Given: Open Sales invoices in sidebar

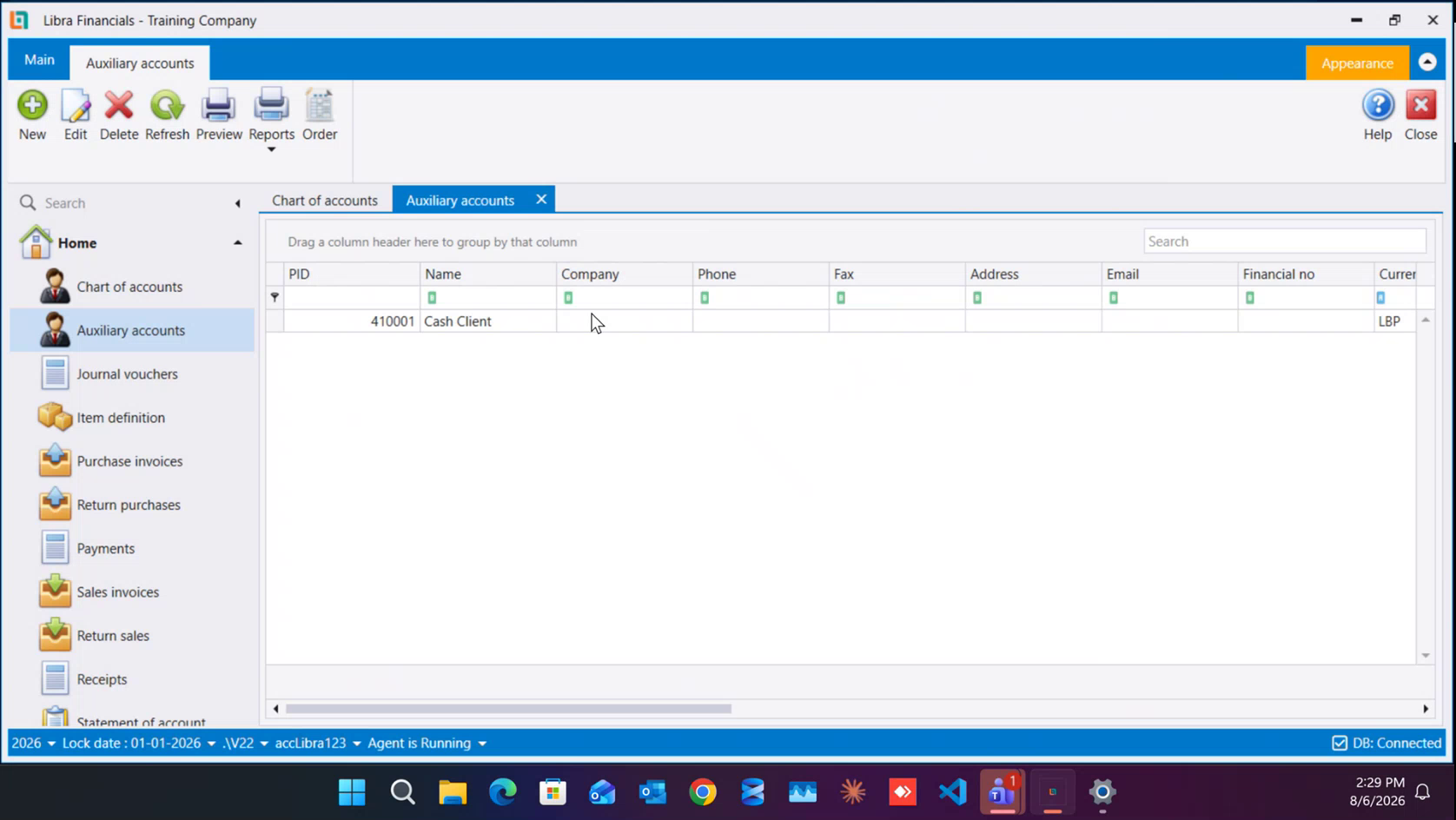Looking at the screenshot, I should pyautogui.click(x=132, y=592).
